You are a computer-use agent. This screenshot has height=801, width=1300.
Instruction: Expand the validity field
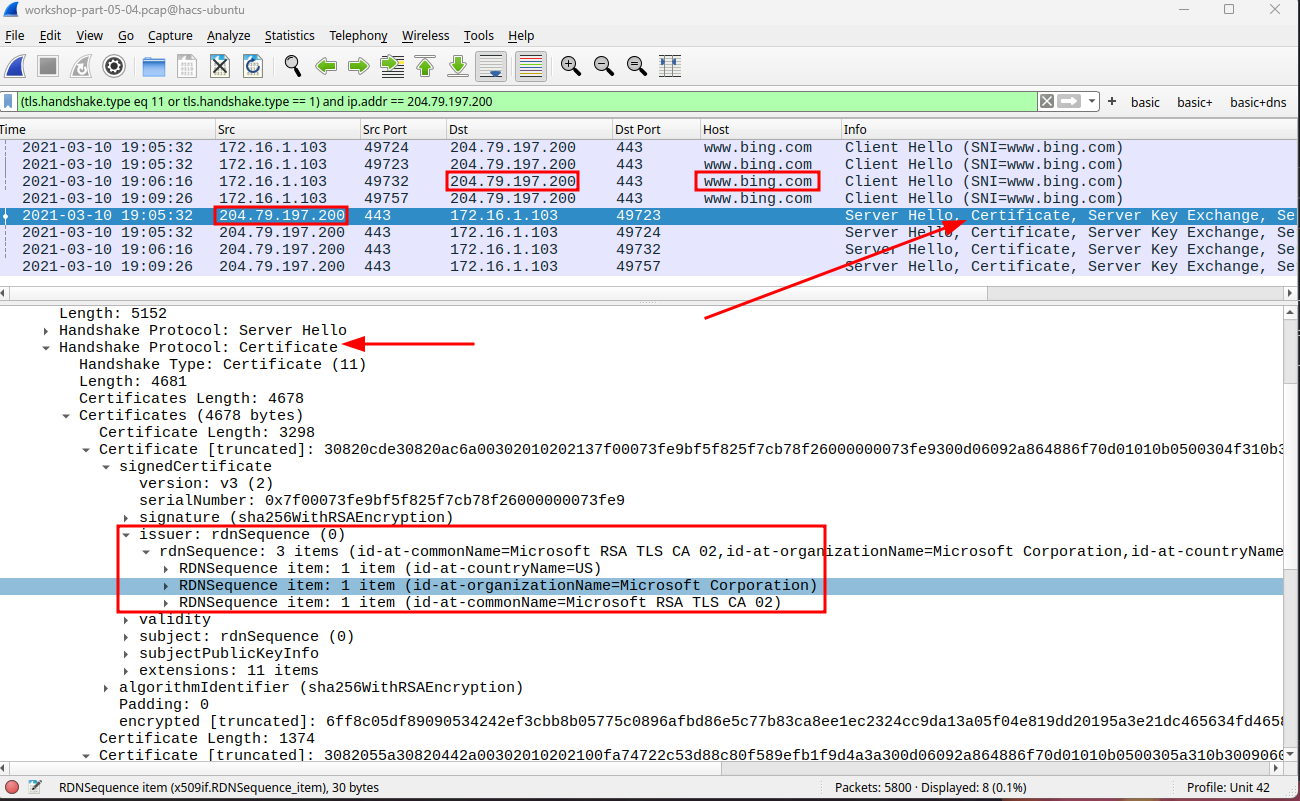click(x=127, y=620)
